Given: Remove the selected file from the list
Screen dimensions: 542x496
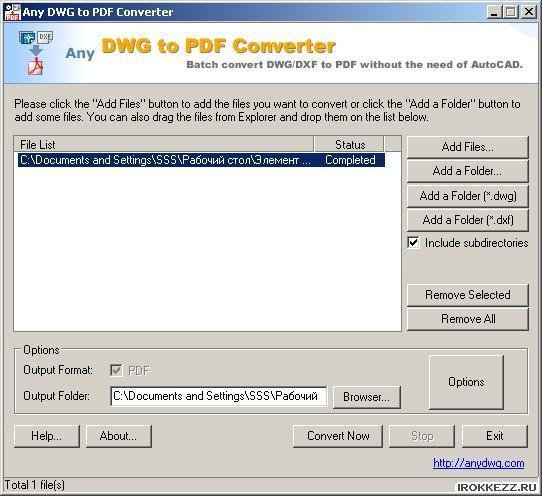Looking at the screenshot, I should point(468,295).
